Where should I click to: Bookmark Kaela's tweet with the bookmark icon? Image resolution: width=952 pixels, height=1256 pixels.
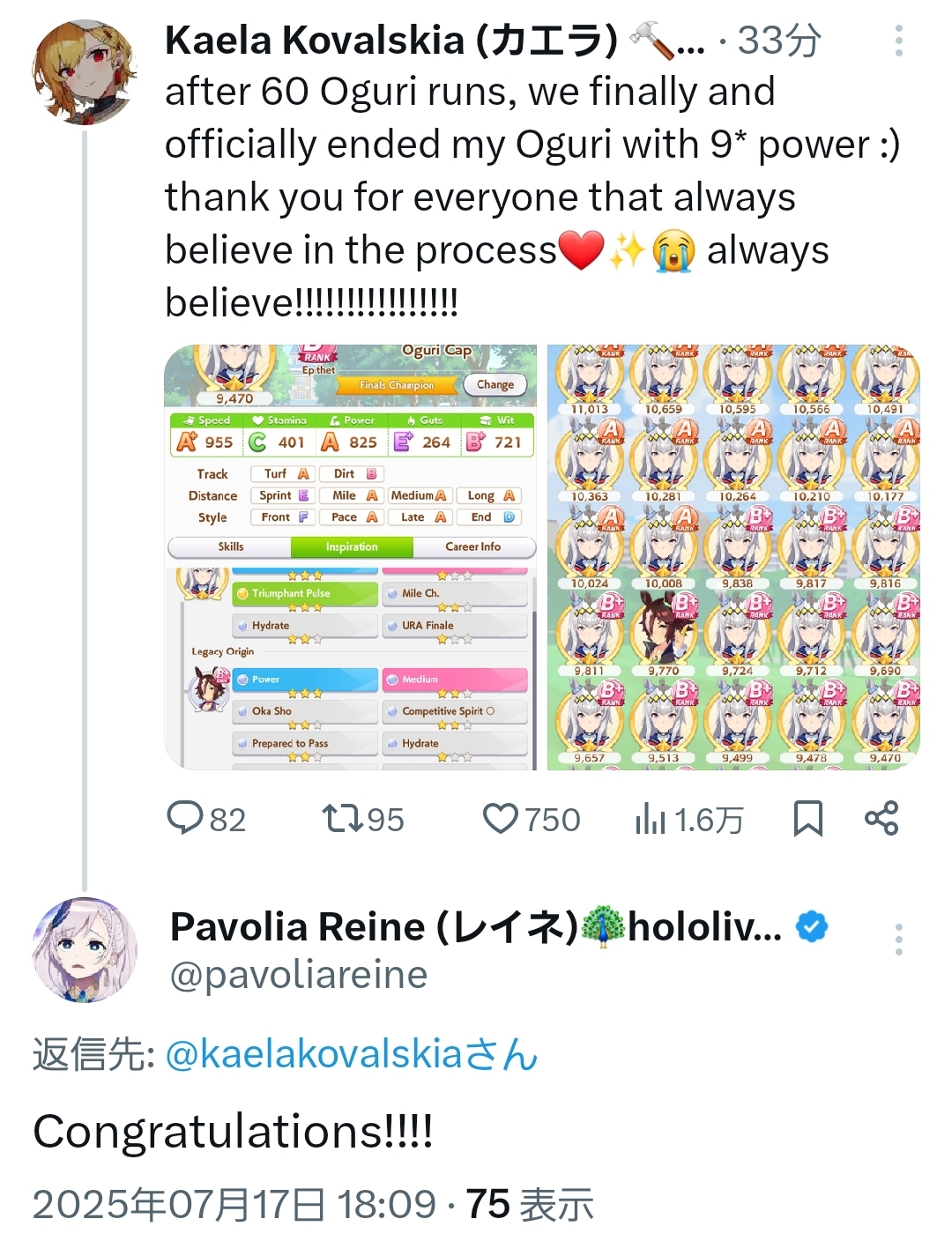click(x=808, y=819)
